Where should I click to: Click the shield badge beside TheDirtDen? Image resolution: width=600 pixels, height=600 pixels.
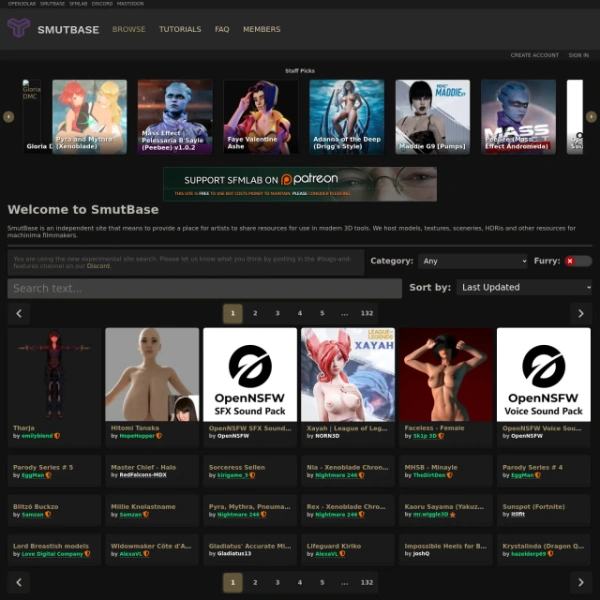tap(450, 475)
